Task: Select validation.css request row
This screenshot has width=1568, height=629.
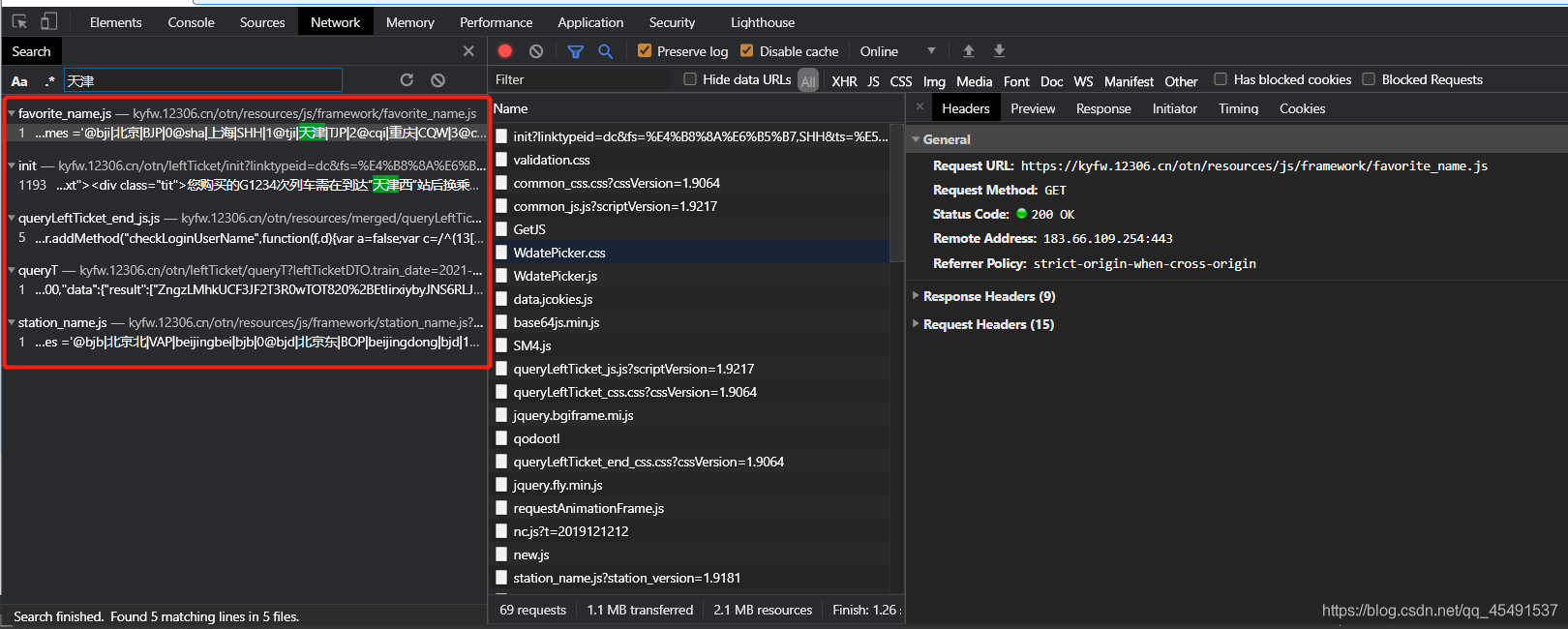Action: pos(691,160)
